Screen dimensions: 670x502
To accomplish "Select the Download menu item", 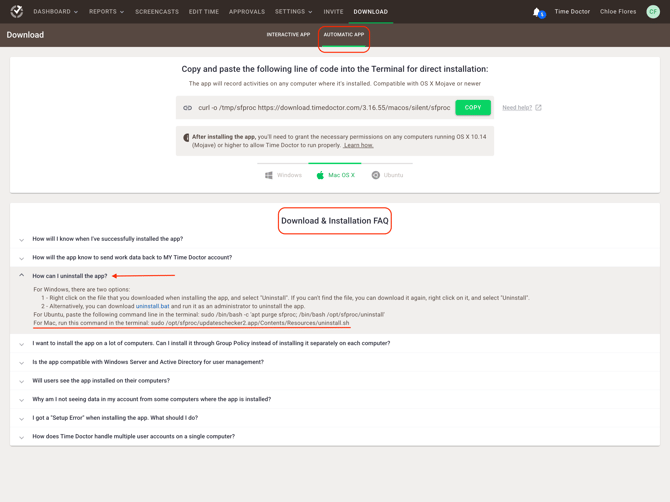I will (370, 12).
